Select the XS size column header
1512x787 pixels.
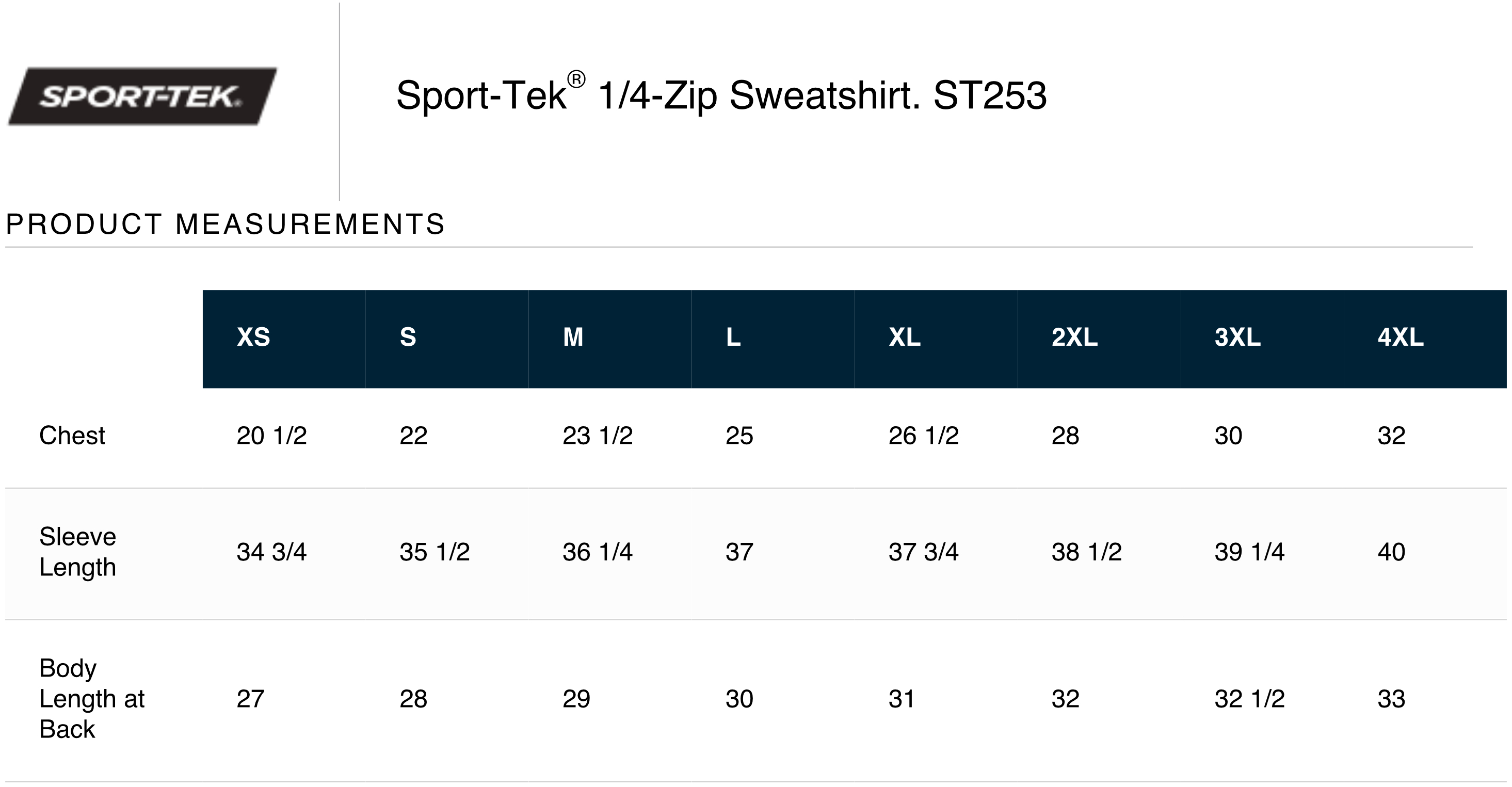[253, 338]
